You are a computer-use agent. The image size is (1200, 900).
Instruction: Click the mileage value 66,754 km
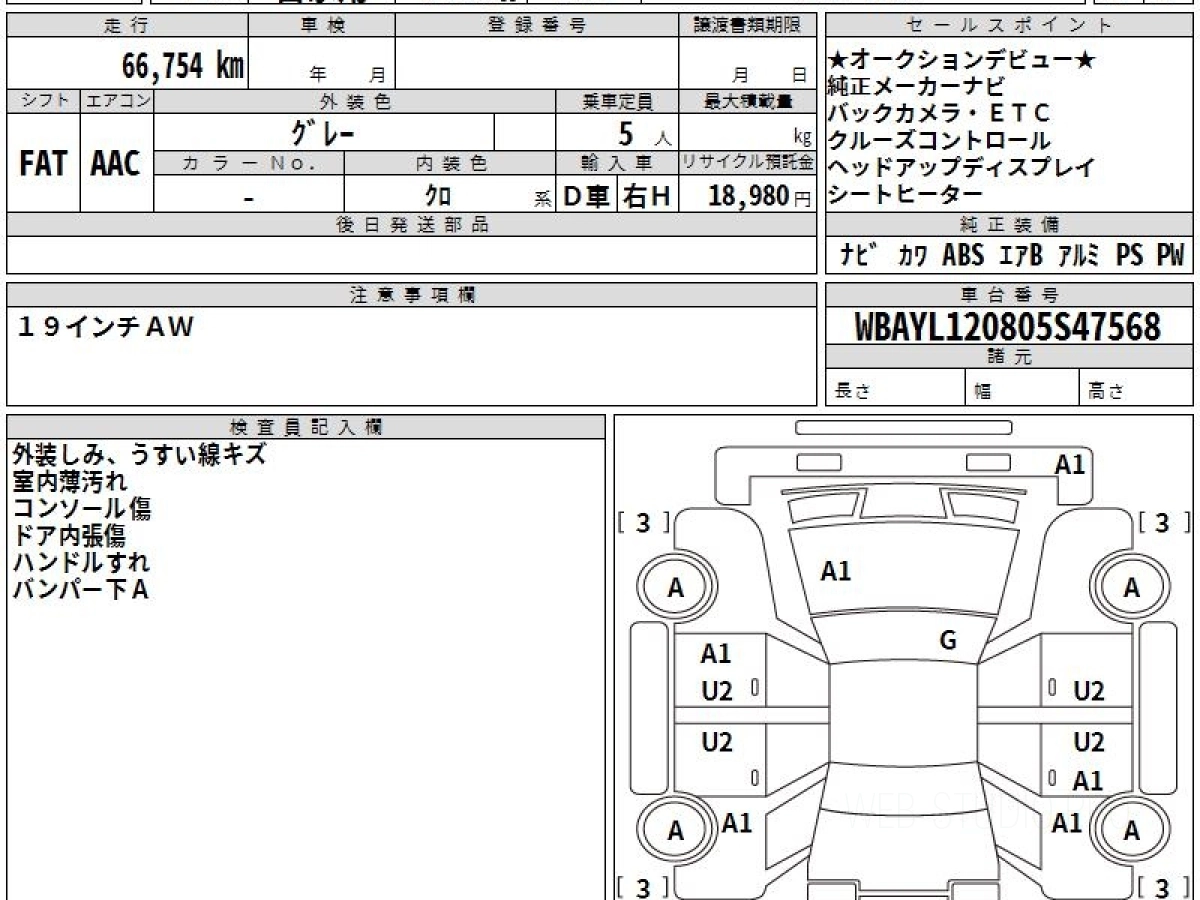pyautogui.click(x=182, y=67)
